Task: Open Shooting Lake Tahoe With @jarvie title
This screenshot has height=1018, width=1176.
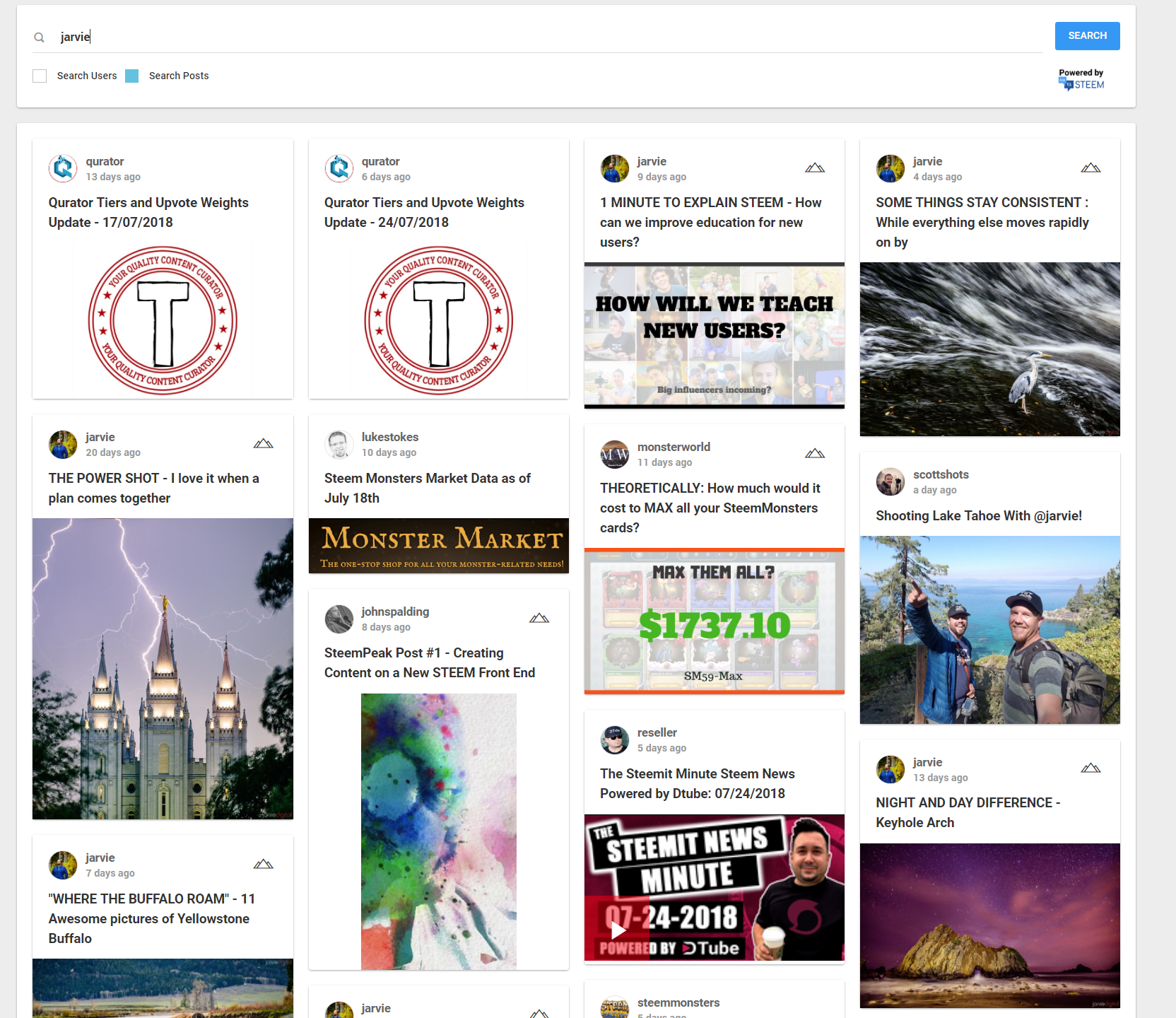Action: [979, 515]
